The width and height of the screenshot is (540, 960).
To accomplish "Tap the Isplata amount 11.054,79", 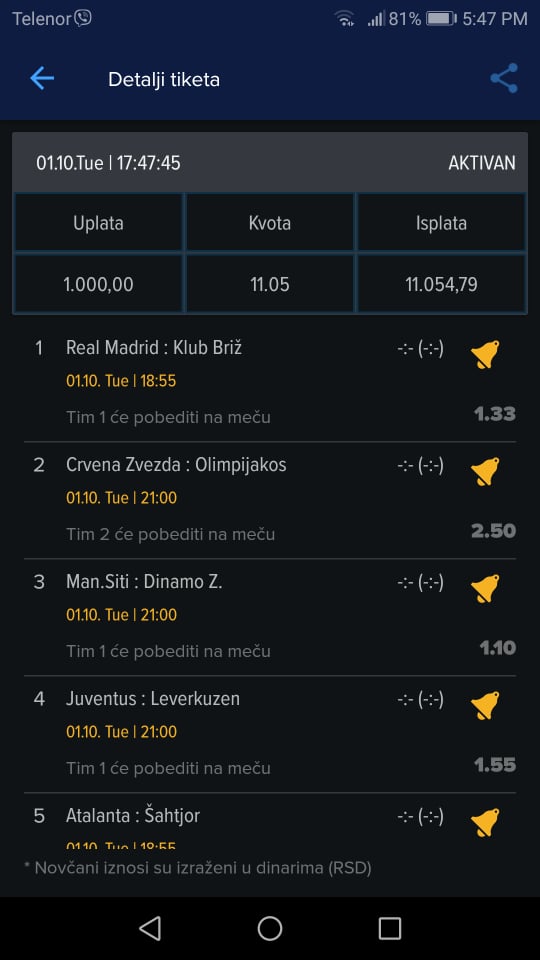I will [x=441, y=284].
